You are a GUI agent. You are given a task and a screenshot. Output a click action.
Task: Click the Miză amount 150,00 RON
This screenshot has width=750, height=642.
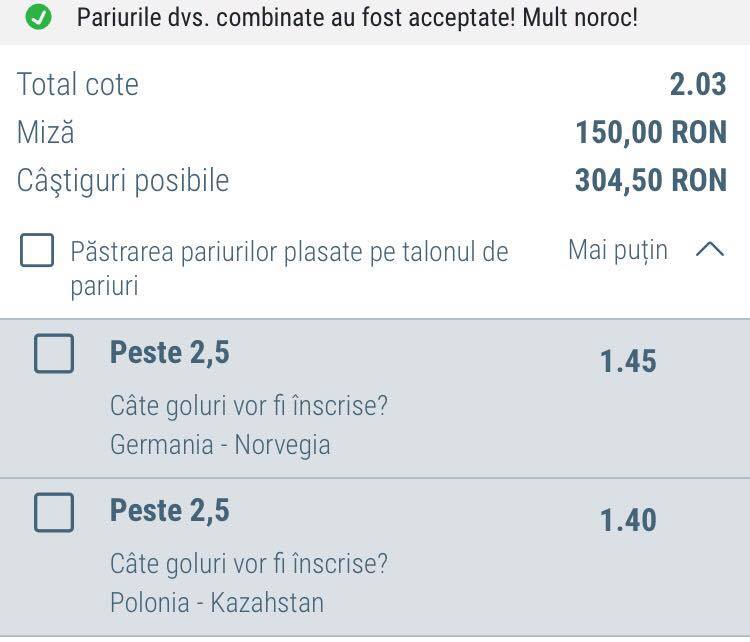(x=651, y=132)
